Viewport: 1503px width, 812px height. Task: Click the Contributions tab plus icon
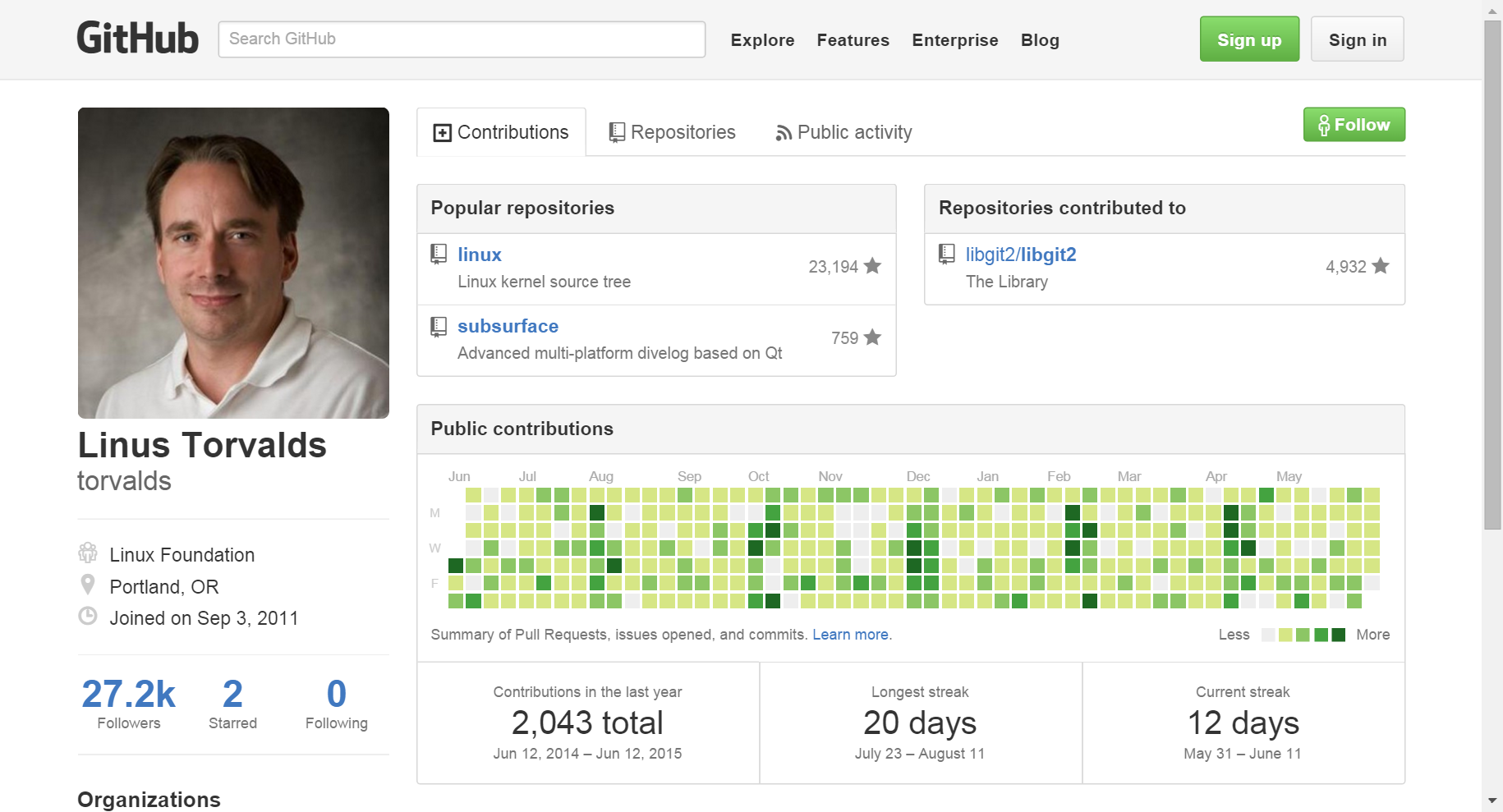point(442,133)
